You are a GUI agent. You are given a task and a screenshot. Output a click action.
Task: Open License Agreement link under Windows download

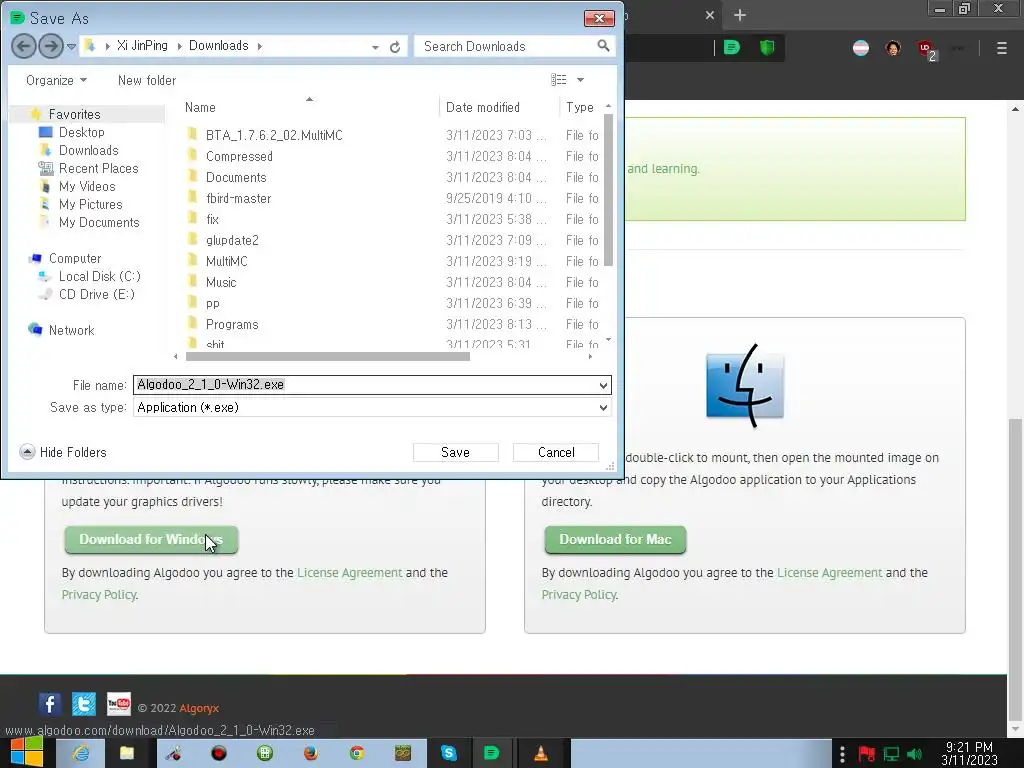[349, 573]
